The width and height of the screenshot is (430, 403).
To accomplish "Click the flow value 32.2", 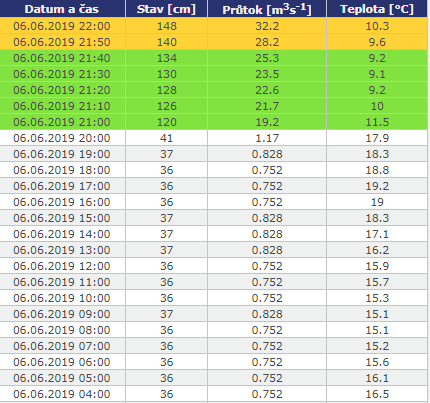I will tap(267, 26).
